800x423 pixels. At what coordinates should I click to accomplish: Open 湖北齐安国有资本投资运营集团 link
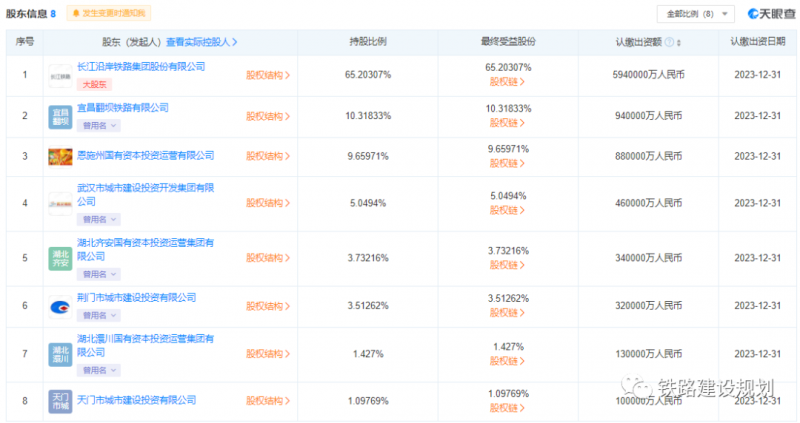(x=145, y=249)
